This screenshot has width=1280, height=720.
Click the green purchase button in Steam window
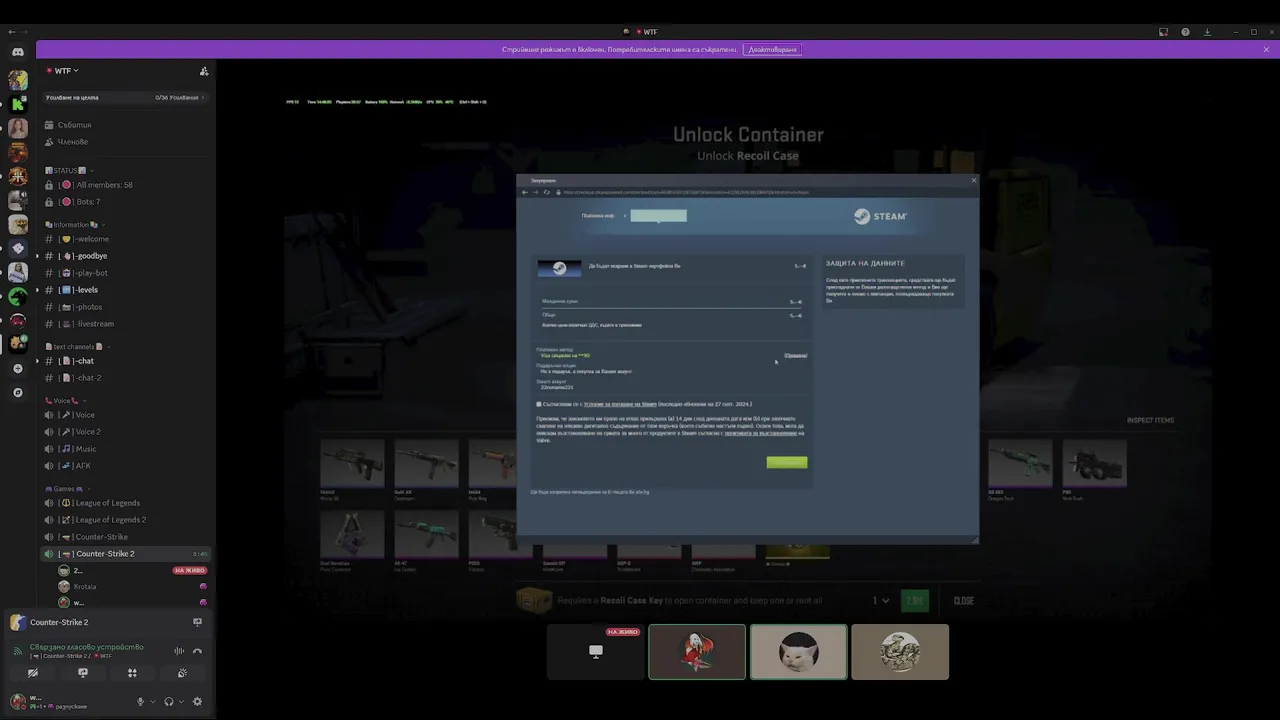787,462
